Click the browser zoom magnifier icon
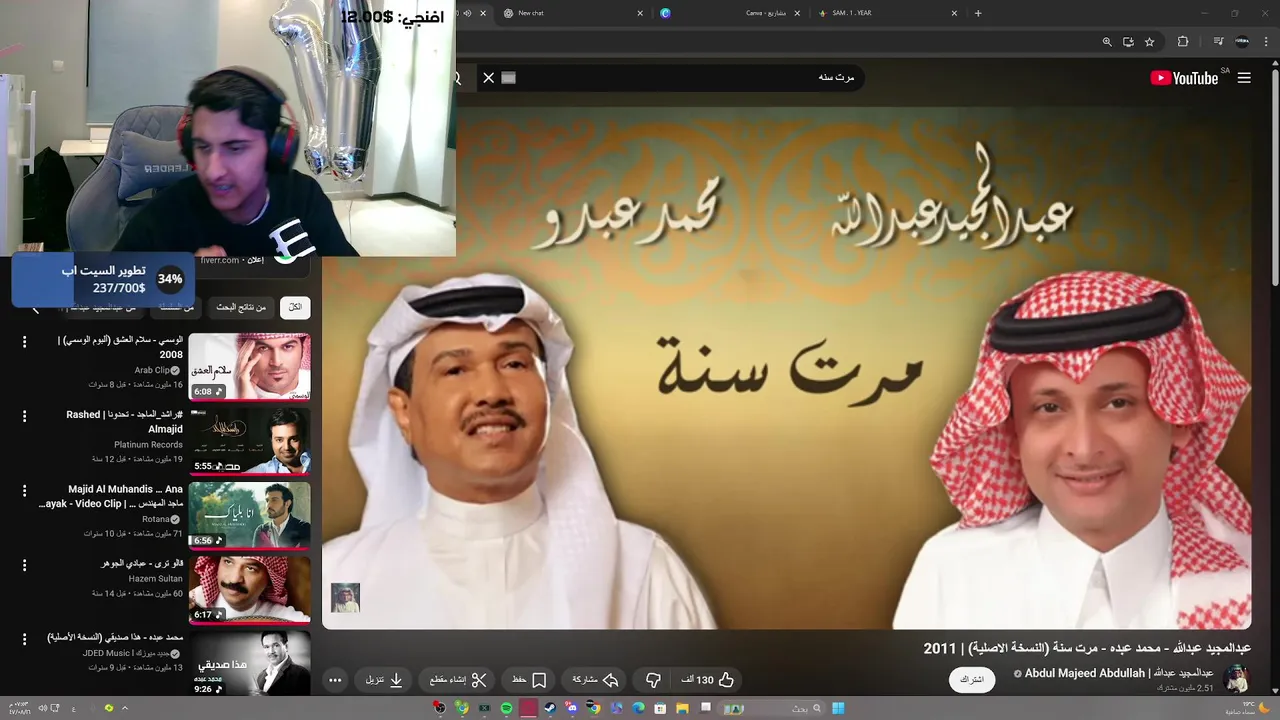The image size is (1280, 720). tap(1107, 42)
